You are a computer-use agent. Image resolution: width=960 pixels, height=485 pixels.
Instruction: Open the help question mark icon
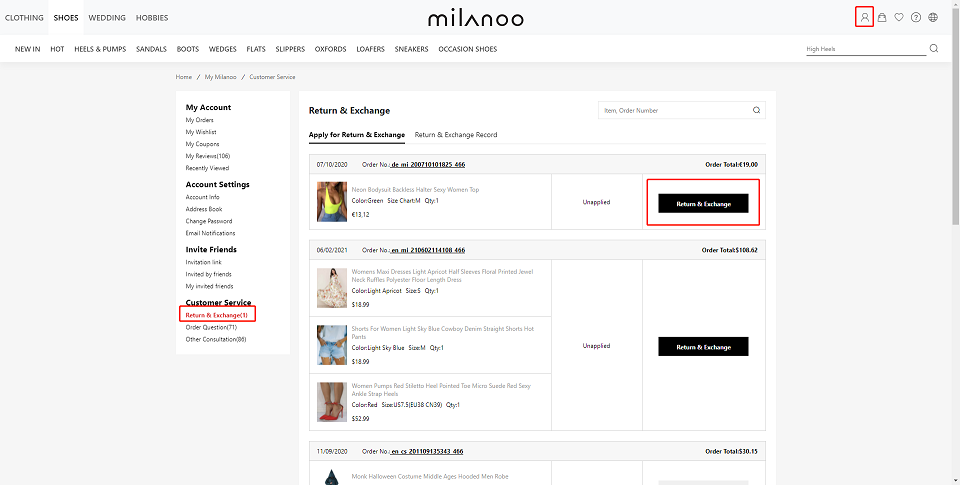click(x=916, y=17)
